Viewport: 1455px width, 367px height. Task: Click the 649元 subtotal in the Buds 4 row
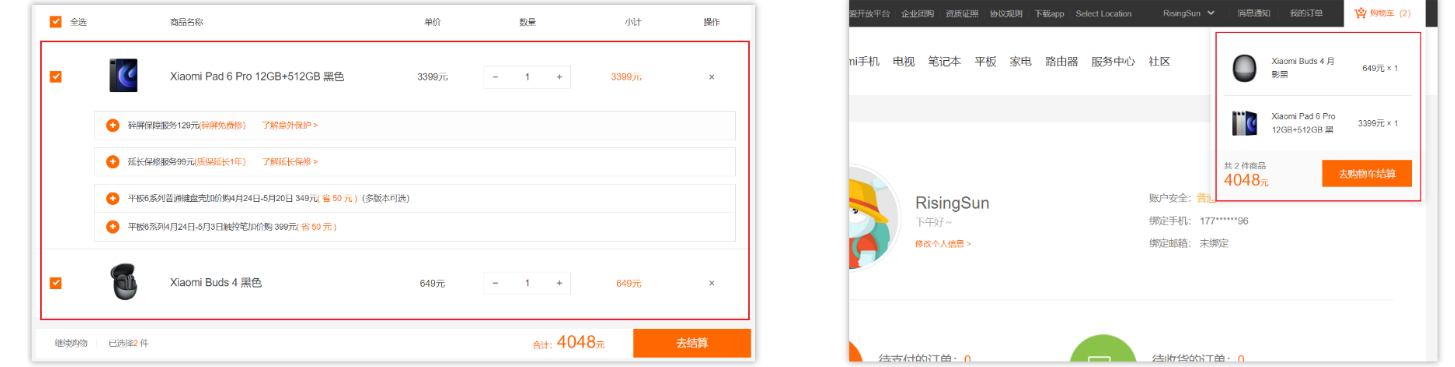[x=629, y=283]
